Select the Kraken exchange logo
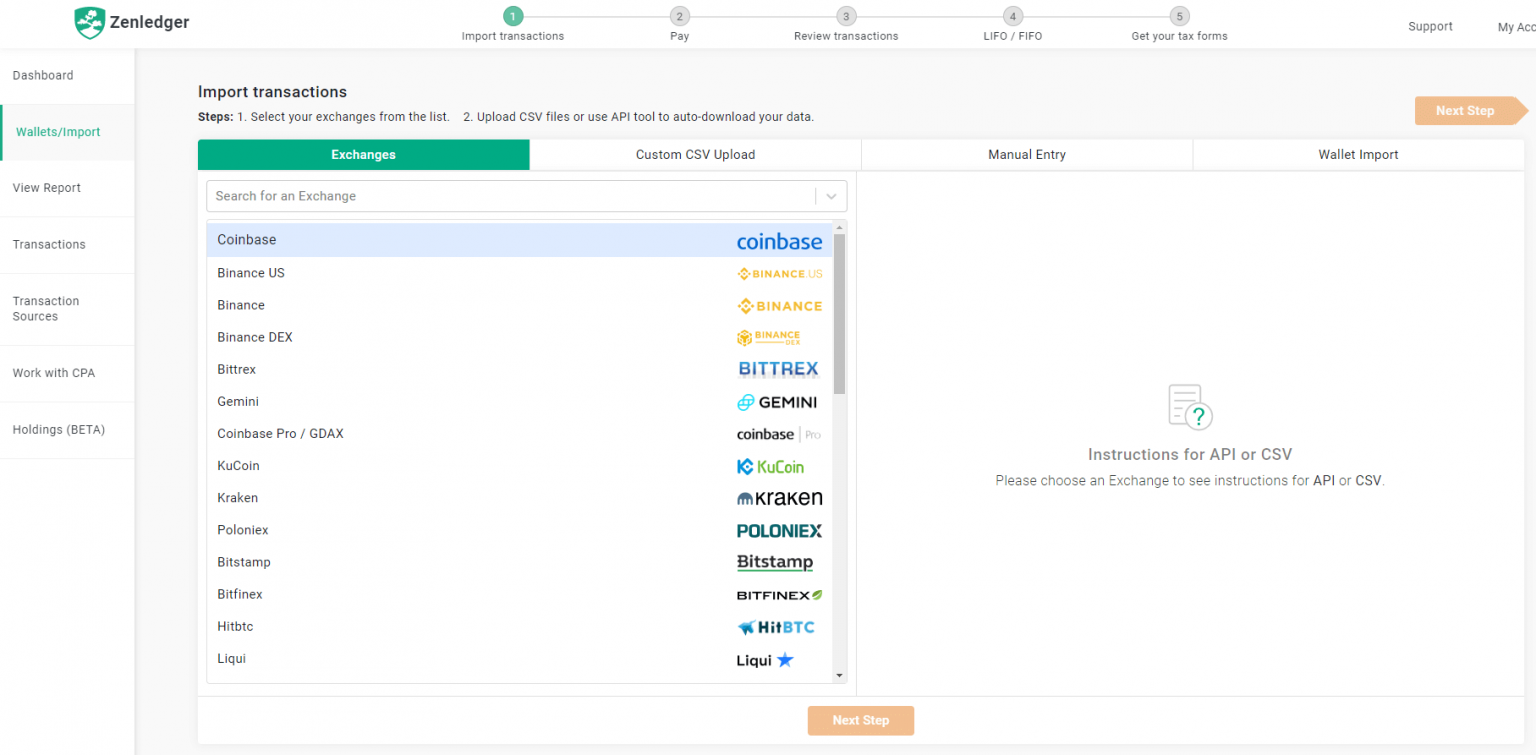The width and height of the screenshot is (1536, 755). (x=780, y=497)
